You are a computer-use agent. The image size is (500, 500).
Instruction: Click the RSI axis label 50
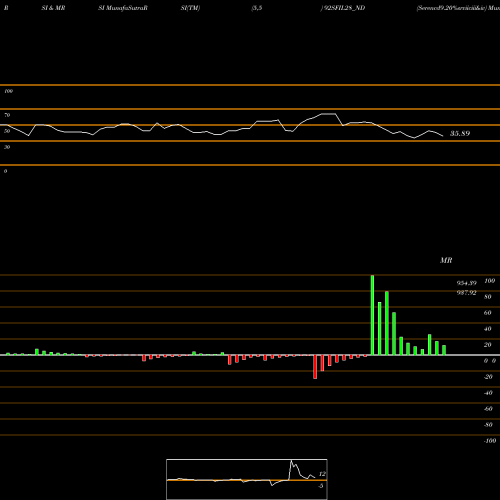click(7, 131)
